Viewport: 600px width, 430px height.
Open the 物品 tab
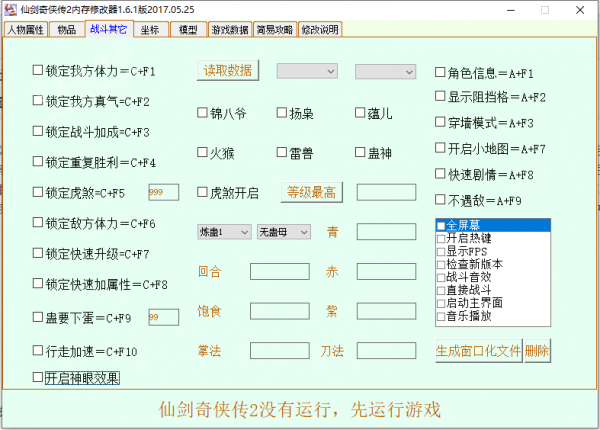67,29
